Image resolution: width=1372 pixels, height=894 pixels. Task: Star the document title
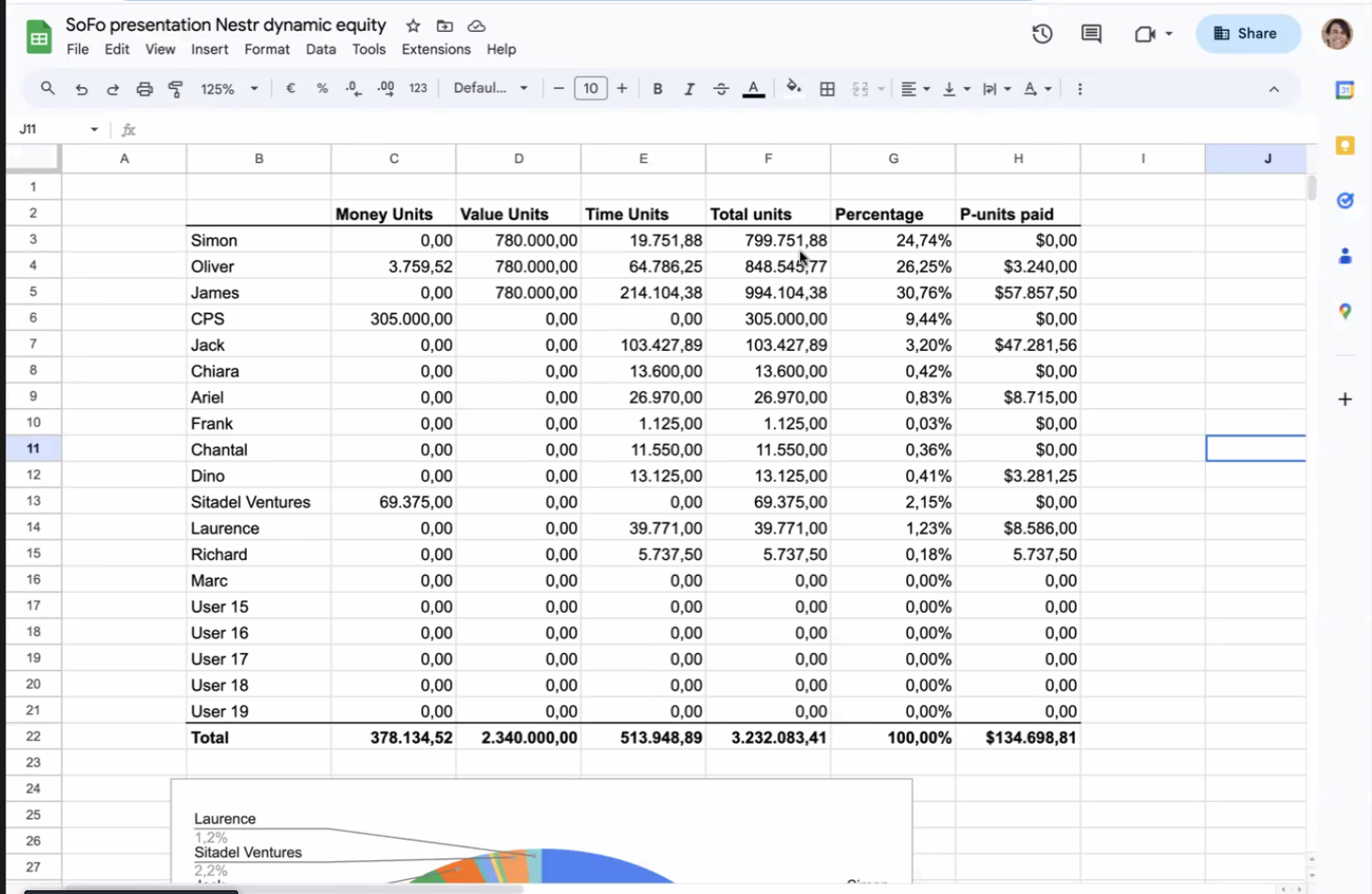pyautogui.click(x=413, y=26)
